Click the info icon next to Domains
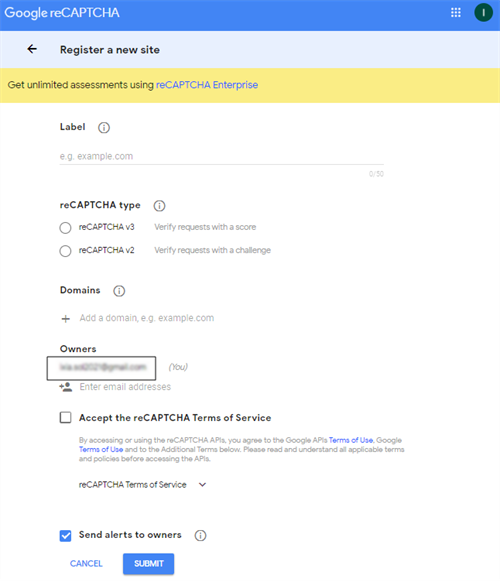Screen dimensions: 500x582 point(119,291)
